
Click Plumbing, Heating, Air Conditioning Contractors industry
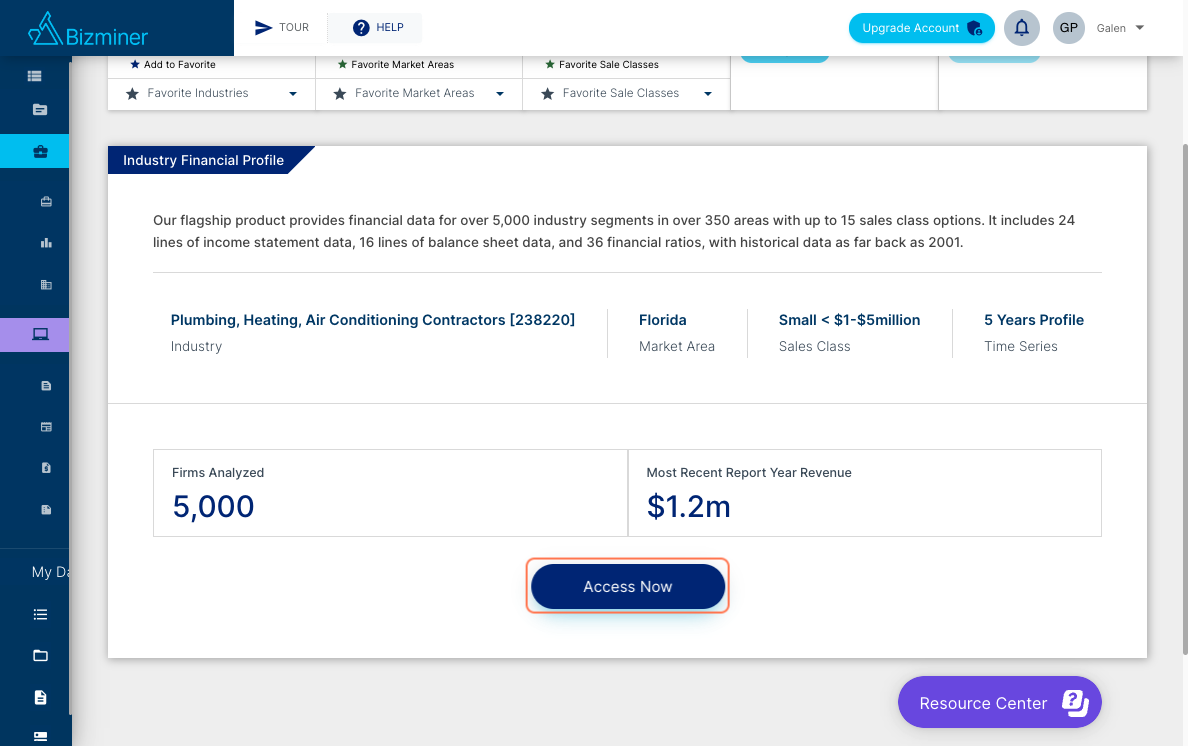373,320
